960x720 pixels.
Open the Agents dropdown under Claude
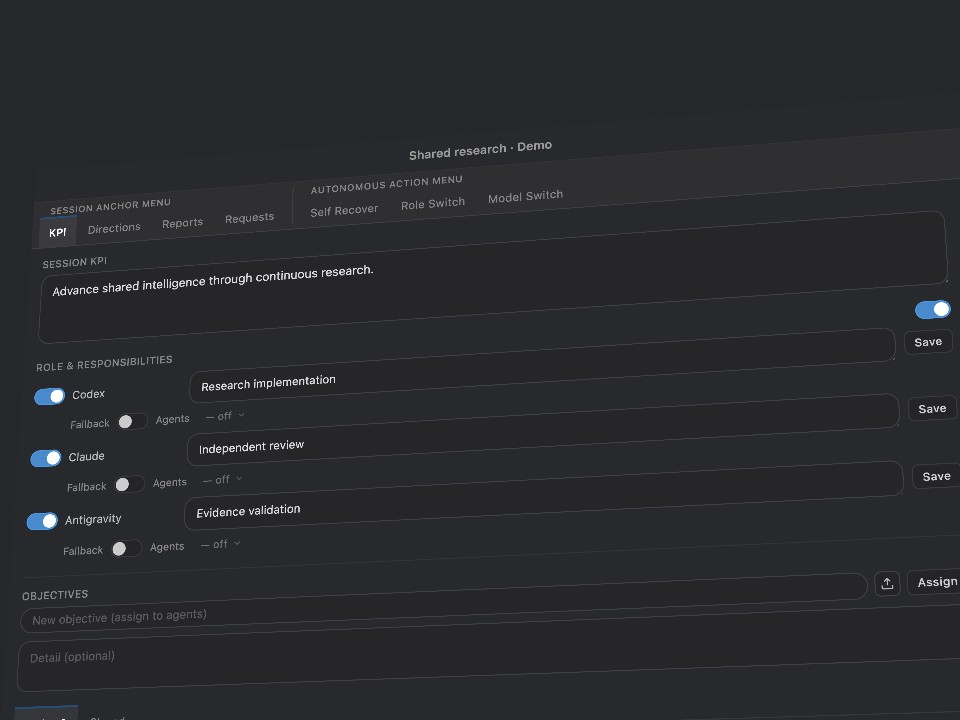coord(222,479)
